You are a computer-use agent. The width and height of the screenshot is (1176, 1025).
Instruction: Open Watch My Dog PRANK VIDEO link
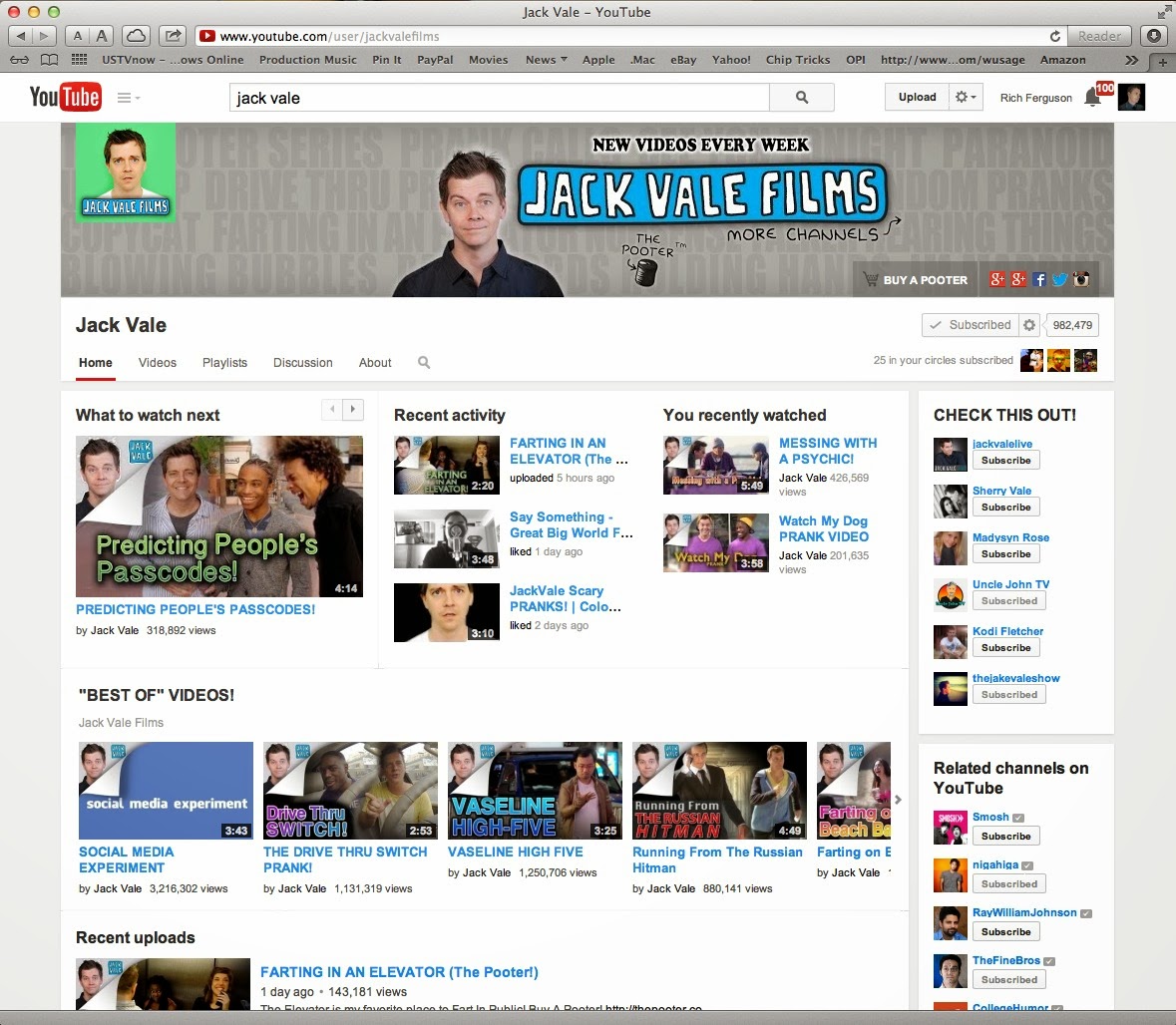[824, 528]
